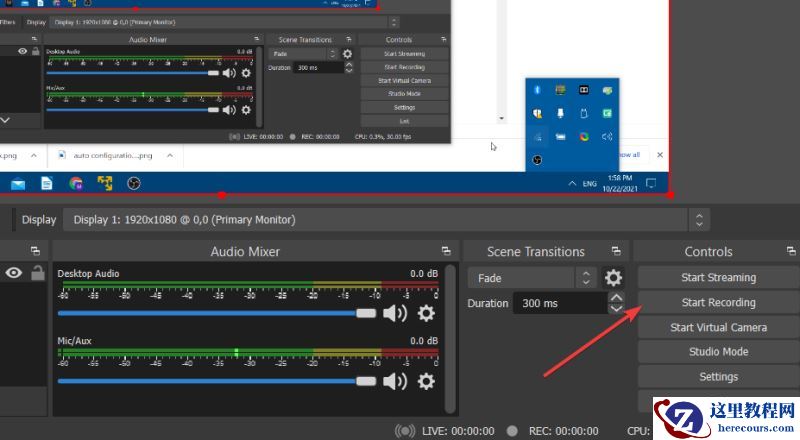The height and width of the screenshot is (440, 800).
Task: Undock the Sources panel via its header icon
Action: click(x=35, y=251)
